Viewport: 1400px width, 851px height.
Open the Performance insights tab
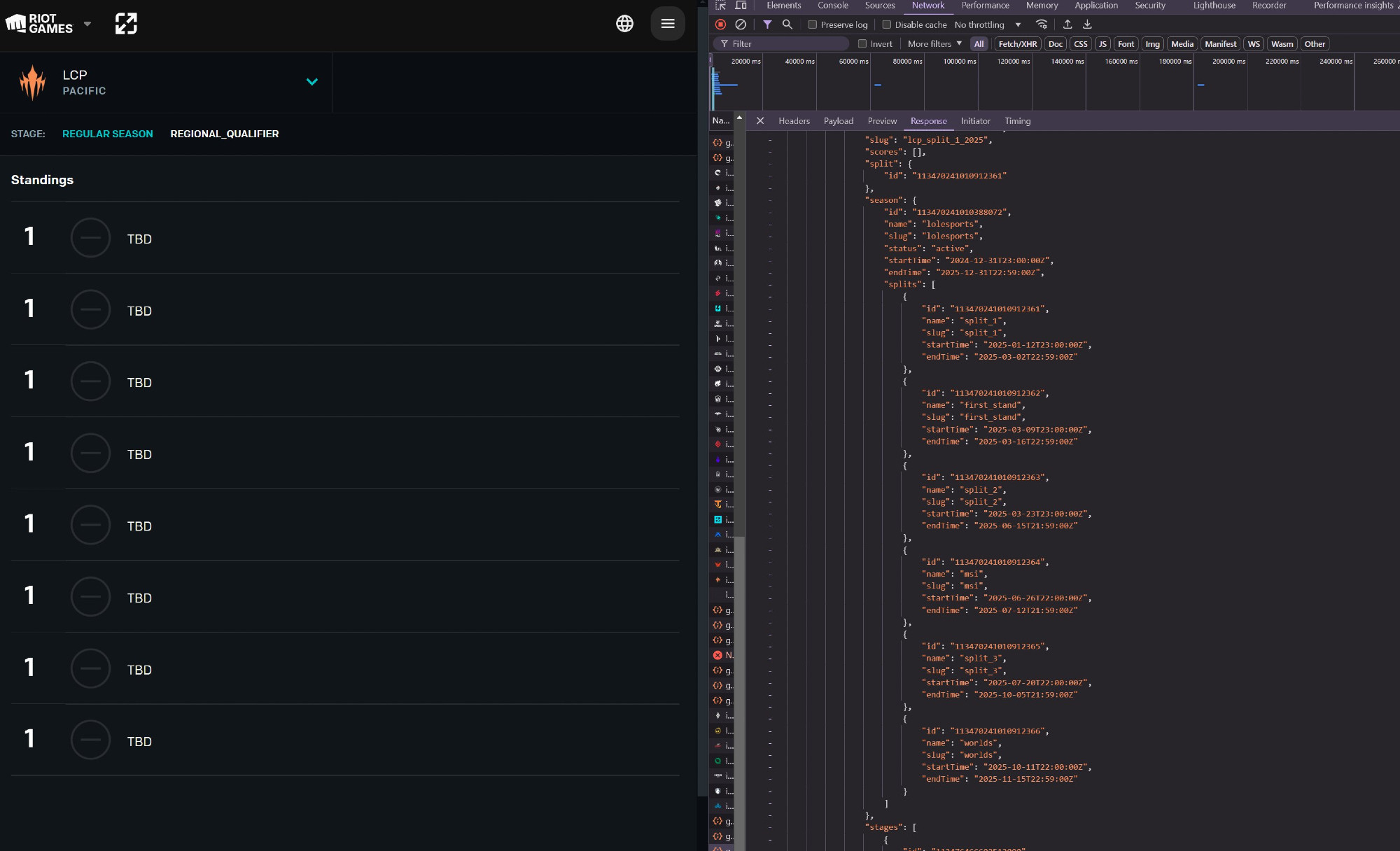click(x=1354, y=6)
